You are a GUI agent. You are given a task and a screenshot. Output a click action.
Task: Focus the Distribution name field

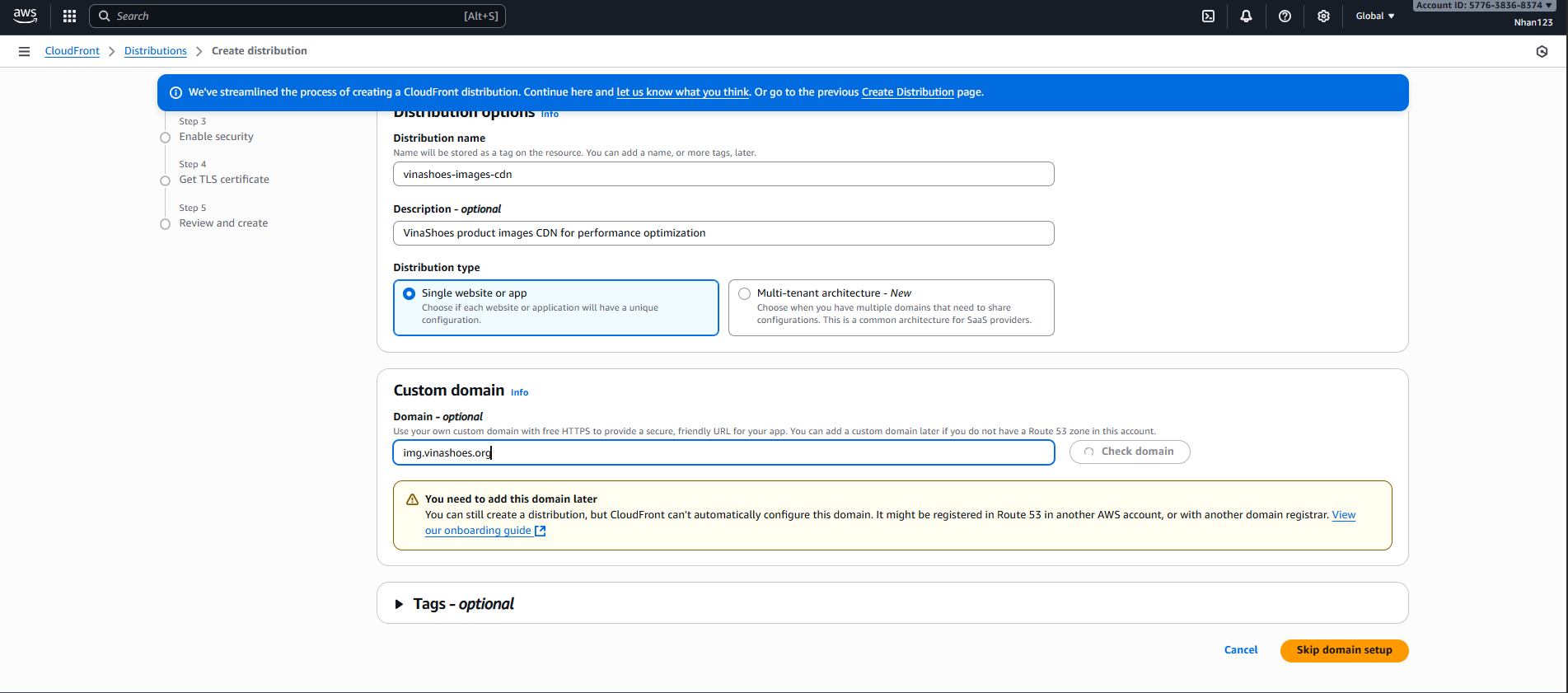723,174
